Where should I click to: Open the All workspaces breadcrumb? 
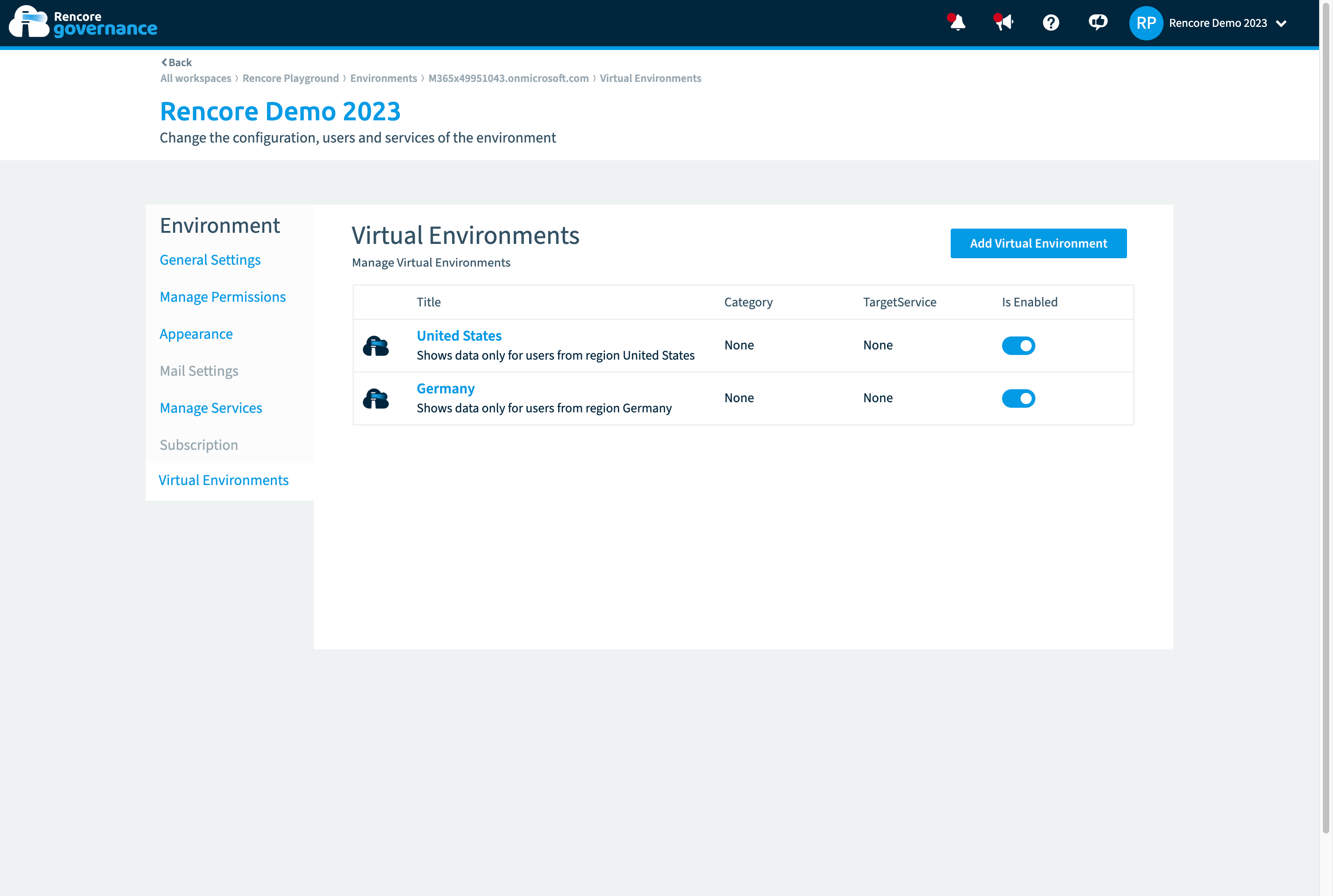[195, 78]
